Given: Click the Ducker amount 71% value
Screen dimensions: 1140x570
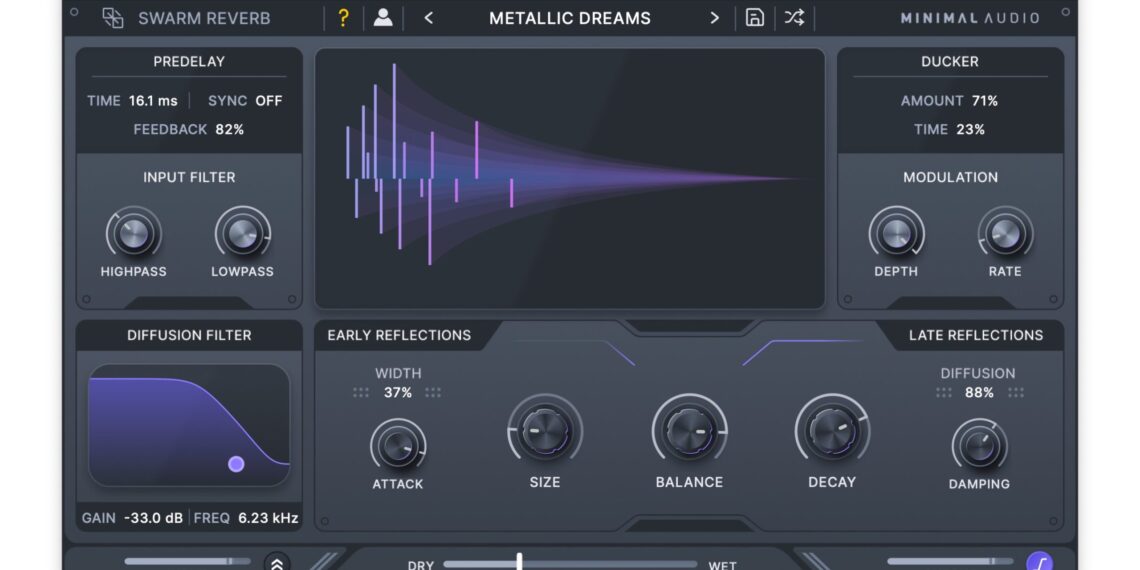Looking at the screenshot, I should pyautogui.click(x=984, y=101).
